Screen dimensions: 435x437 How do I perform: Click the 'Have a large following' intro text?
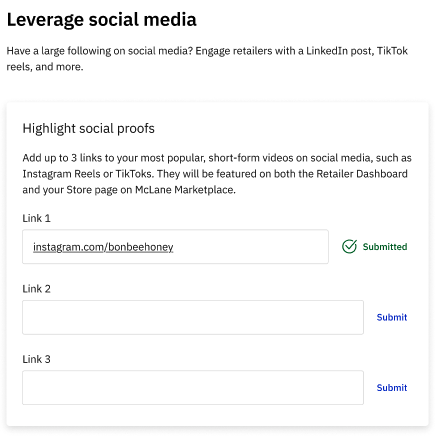[x=207, y=59]
